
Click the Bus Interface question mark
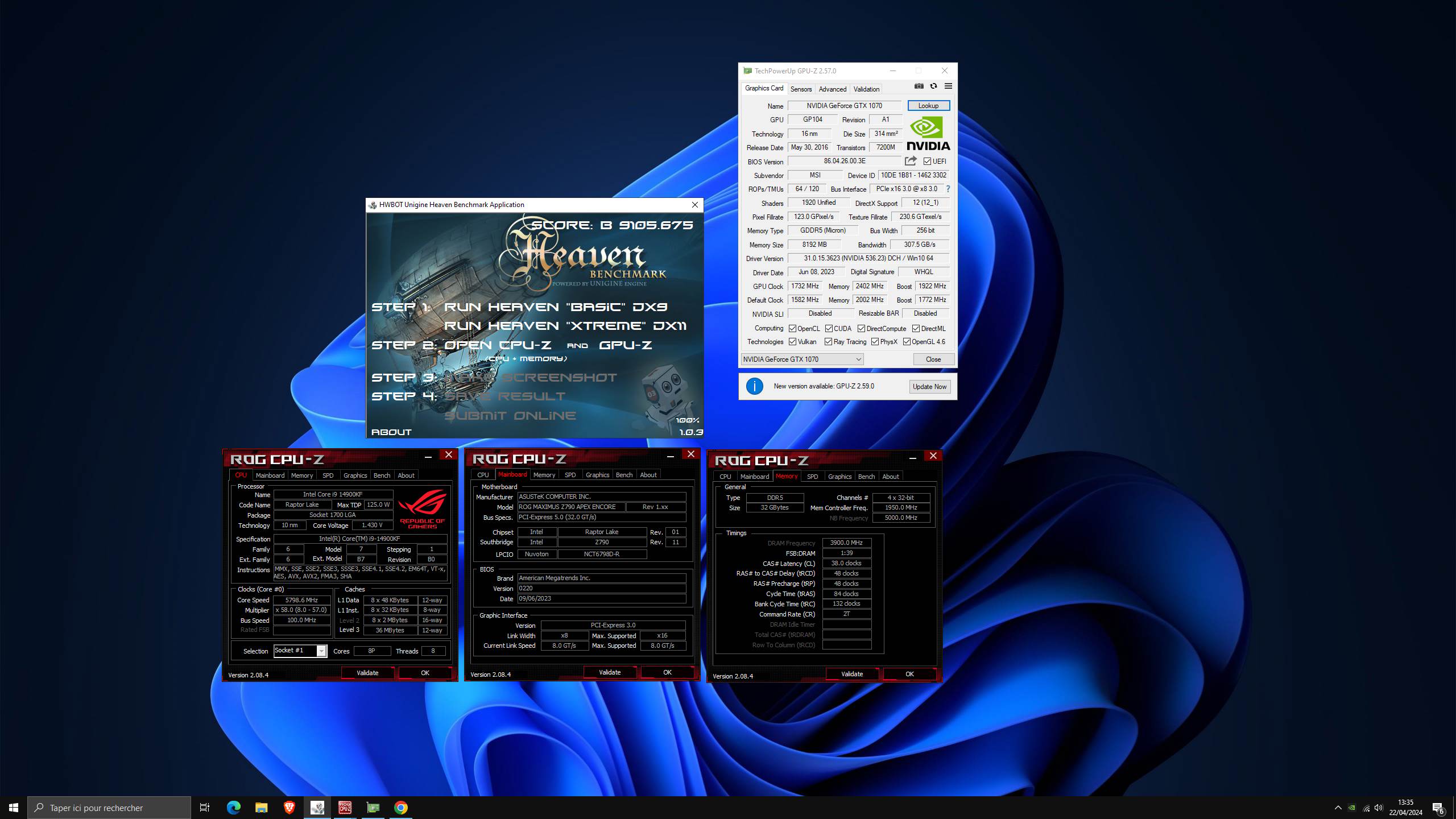(x=948, y=189)
